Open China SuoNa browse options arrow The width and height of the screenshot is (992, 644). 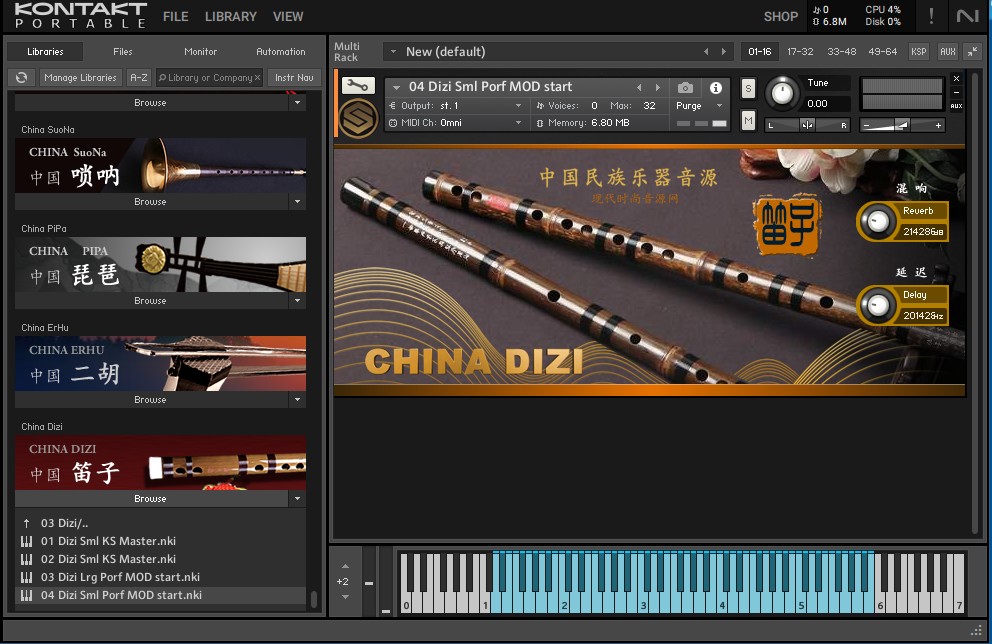click(x=297, y=202)
